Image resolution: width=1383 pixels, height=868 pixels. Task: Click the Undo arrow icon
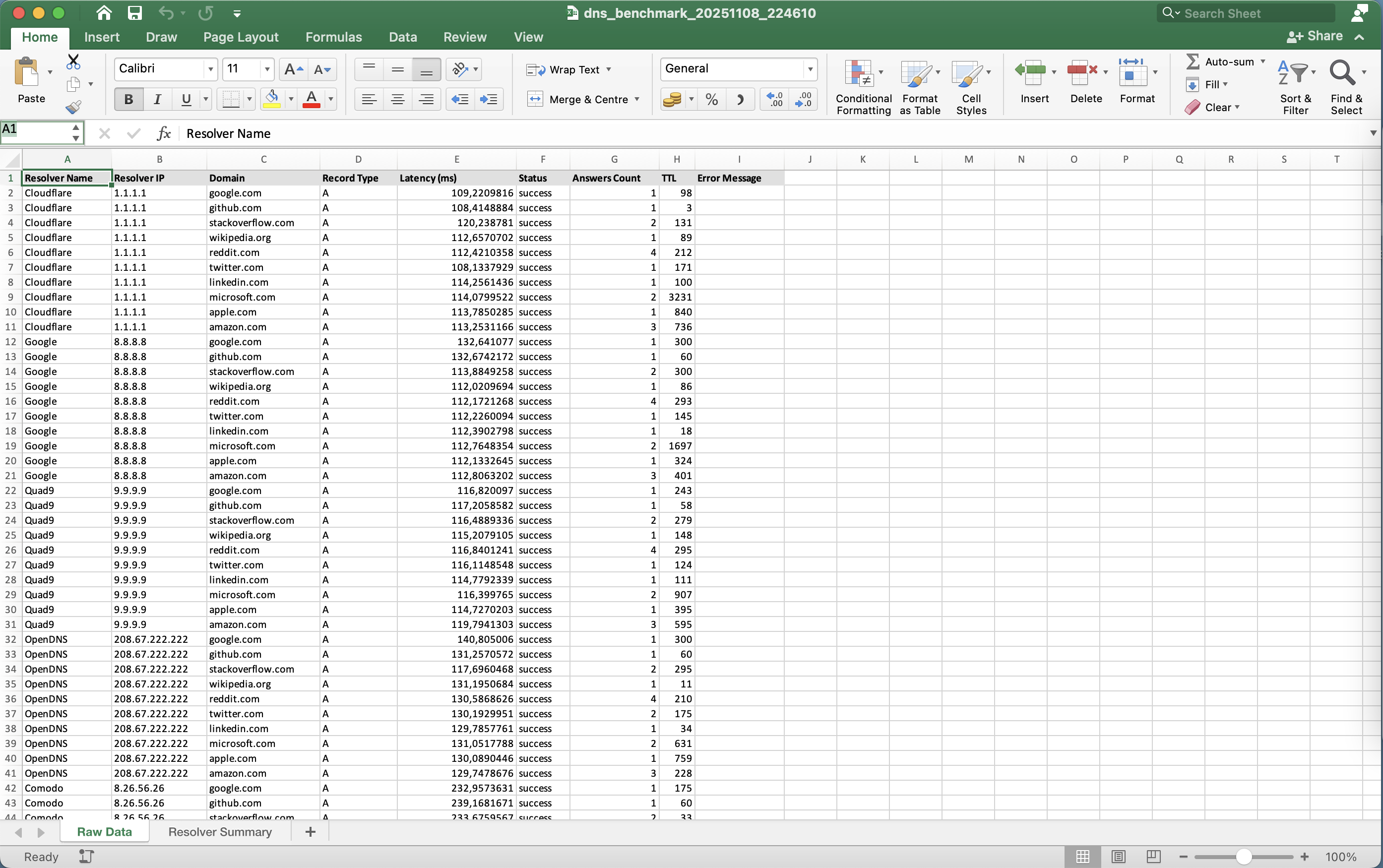click(x=165, y=12)
